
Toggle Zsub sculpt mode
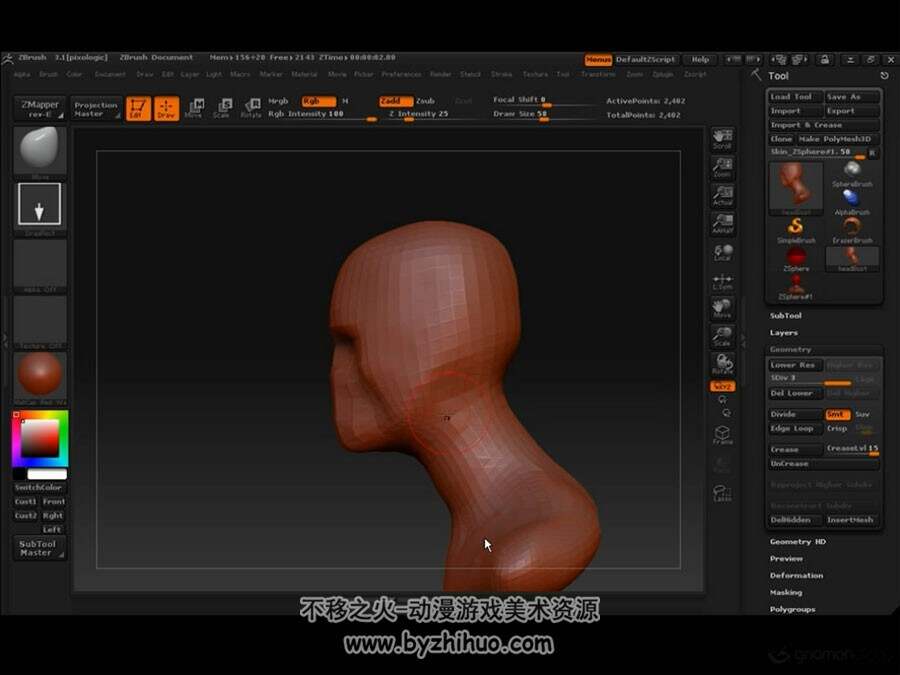[x=425, y=101]
